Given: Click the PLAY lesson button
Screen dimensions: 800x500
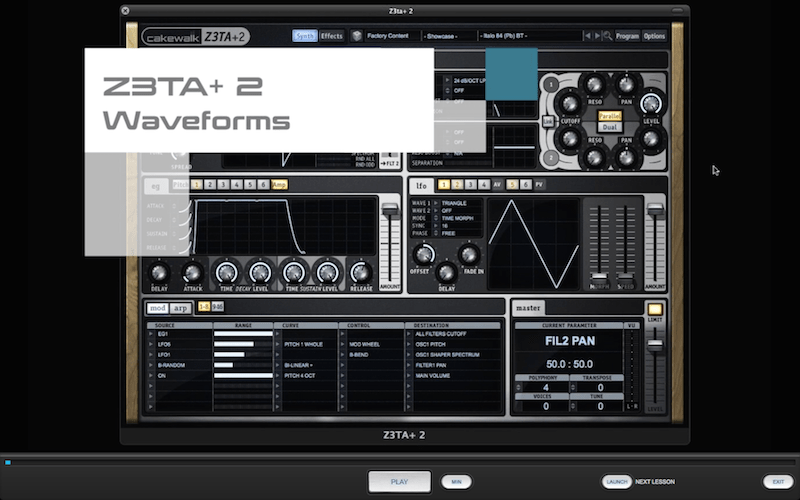Looking at the screenshot, I should tap(399, 482).
